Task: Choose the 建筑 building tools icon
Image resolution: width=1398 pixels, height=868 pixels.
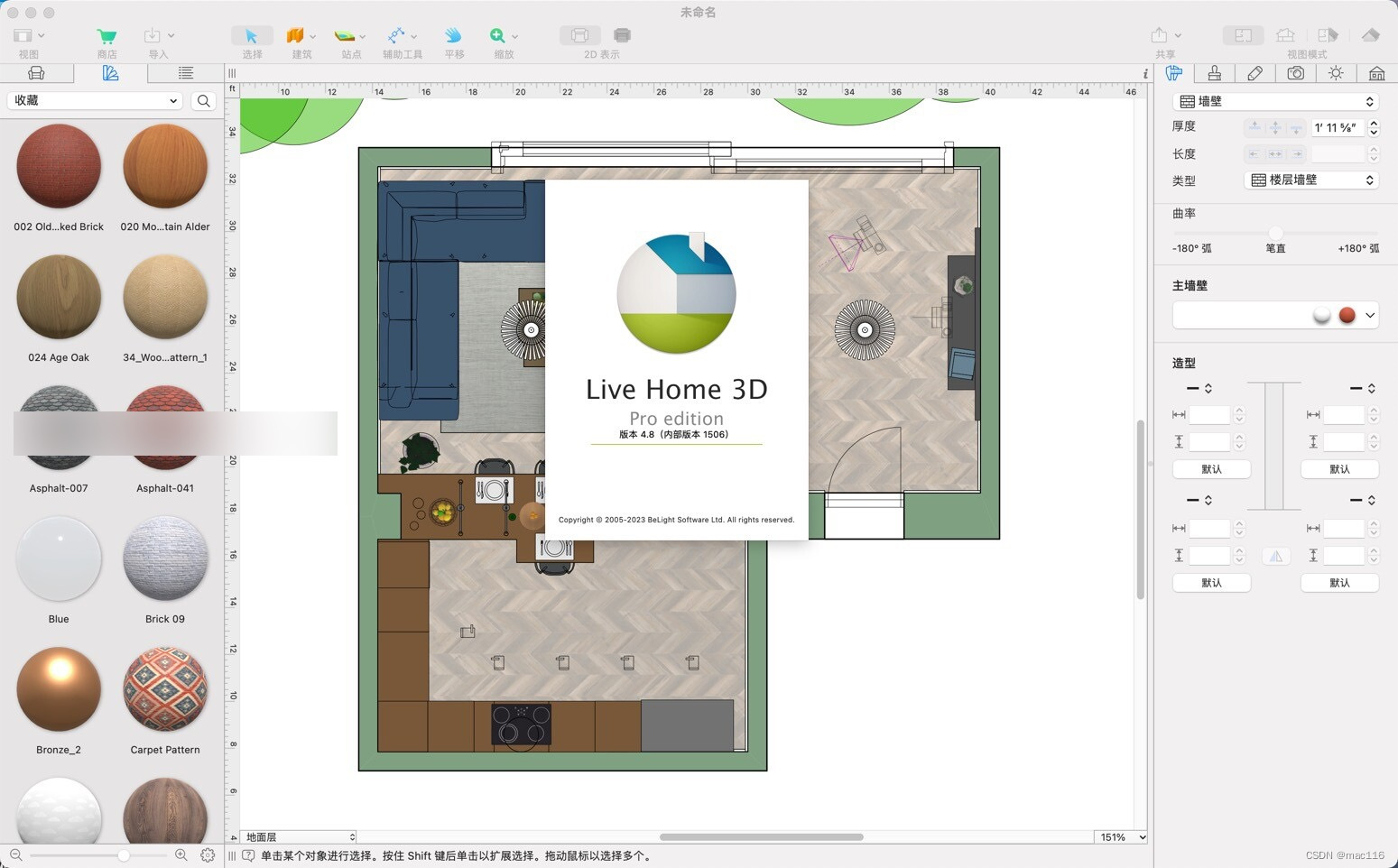Action: click(295, 36)
